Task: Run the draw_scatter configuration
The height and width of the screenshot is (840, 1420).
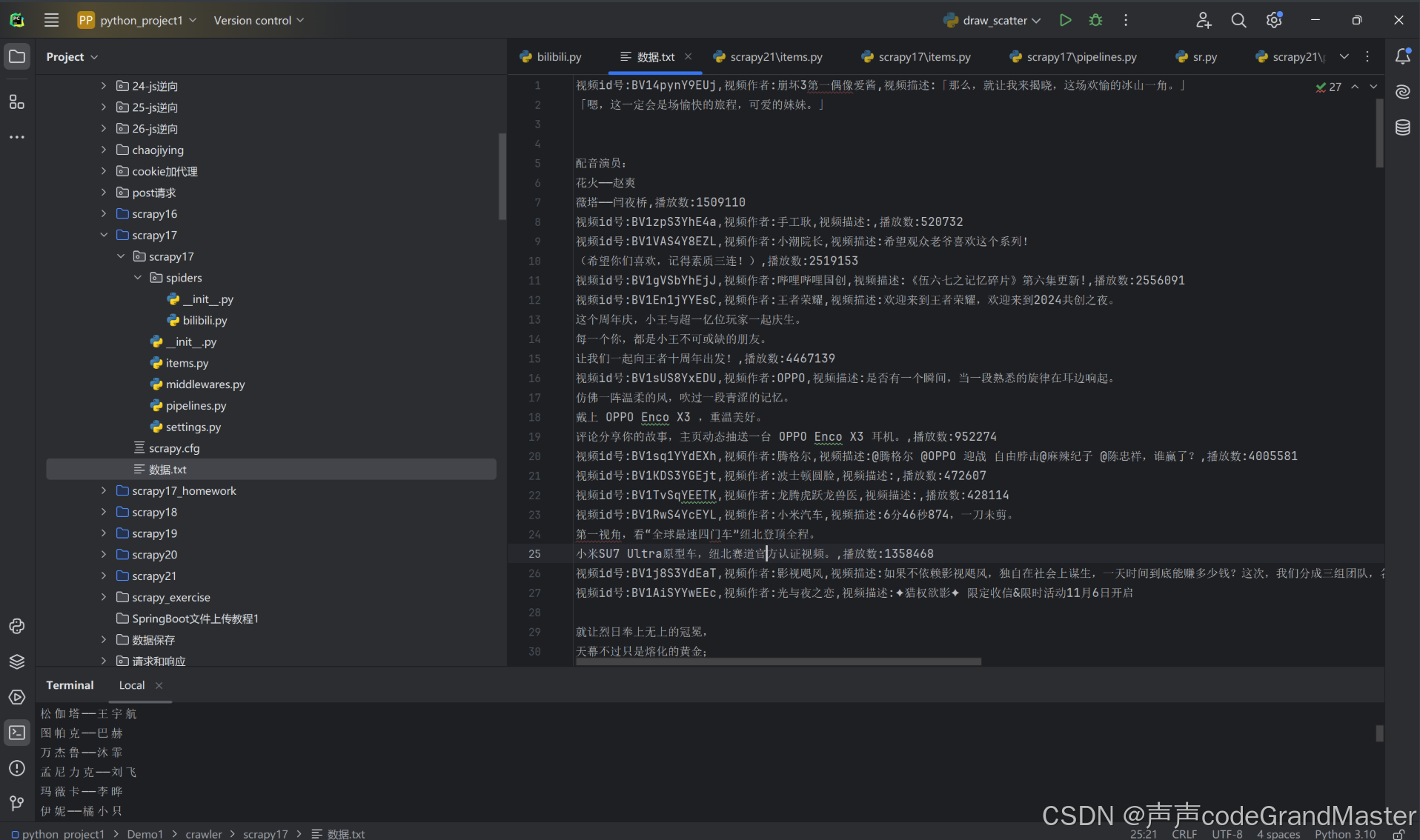Action: tap(1065, 20)
